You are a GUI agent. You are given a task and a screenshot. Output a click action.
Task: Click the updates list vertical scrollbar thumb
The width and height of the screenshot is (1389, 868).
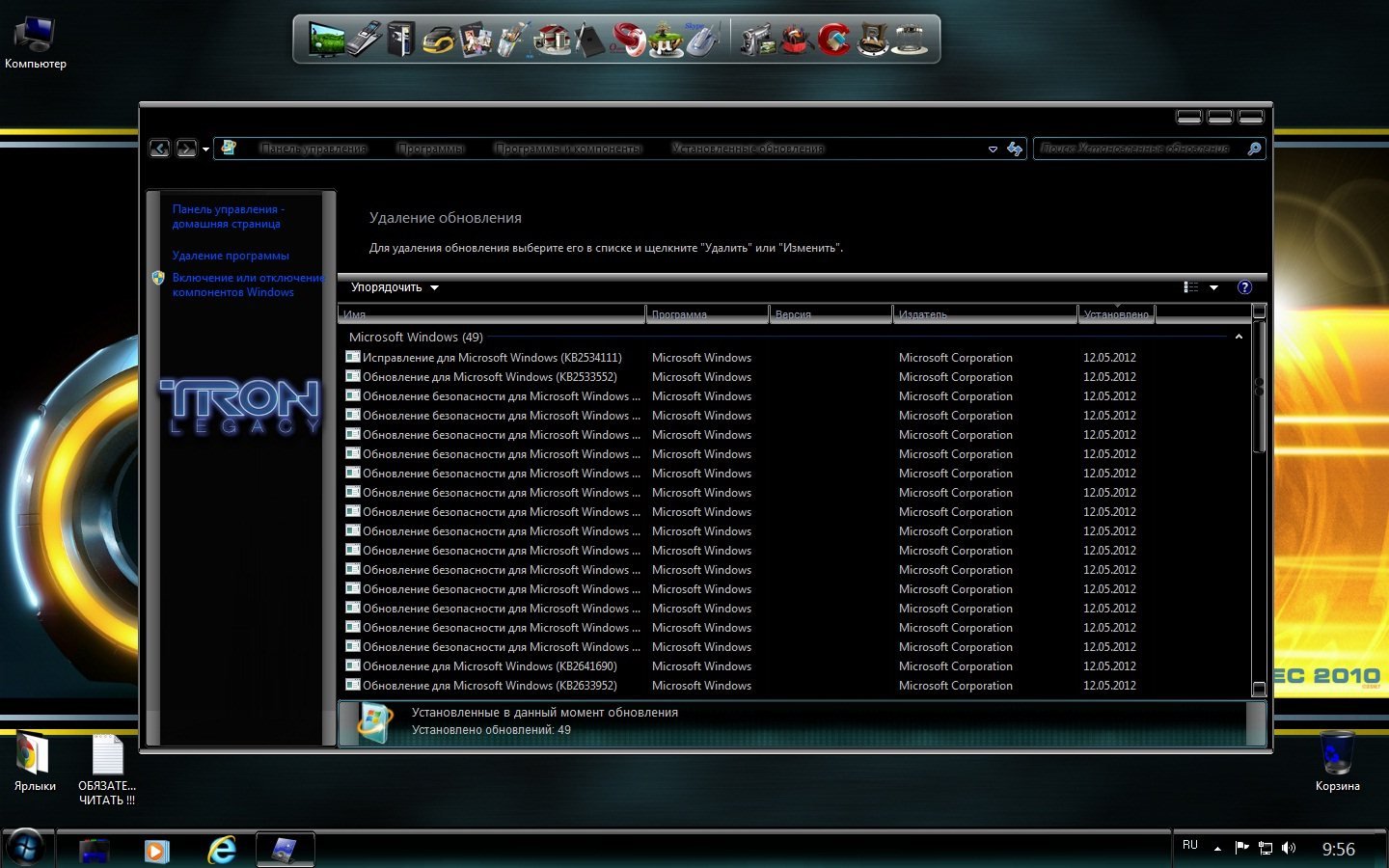click(1259, 388)
